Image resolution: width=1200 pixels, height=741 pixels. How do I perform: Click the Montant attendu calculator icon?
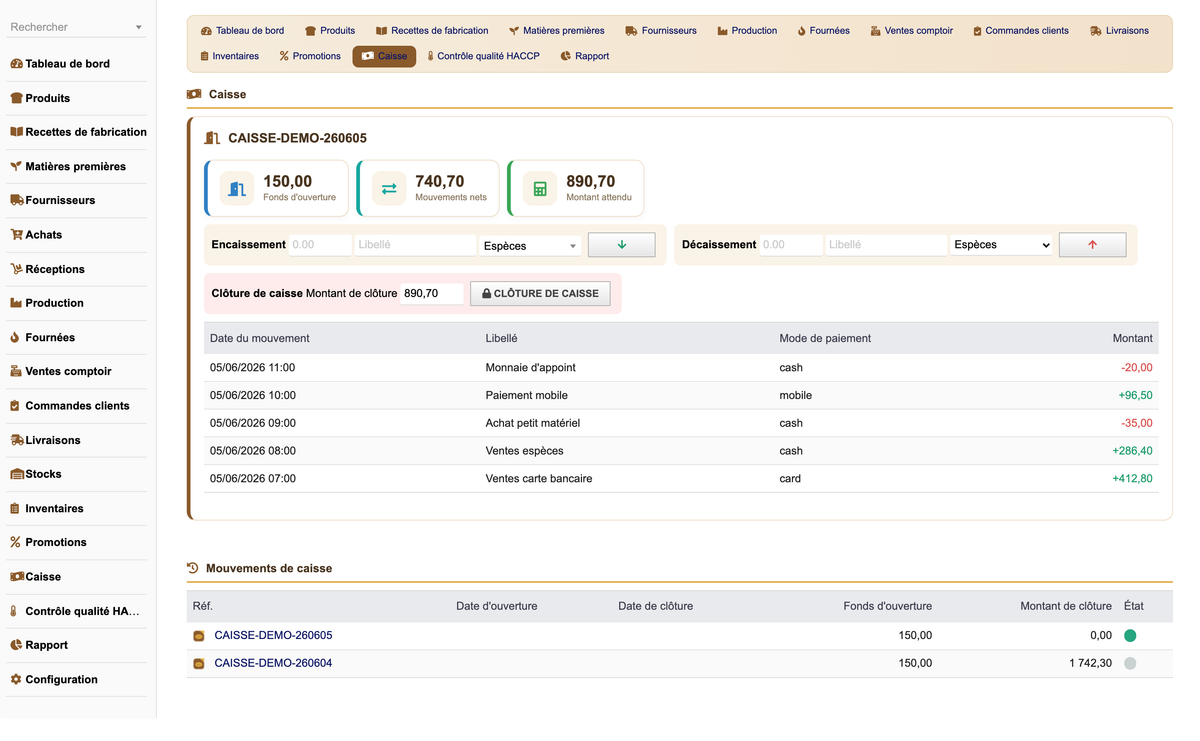tap(540, 189)
